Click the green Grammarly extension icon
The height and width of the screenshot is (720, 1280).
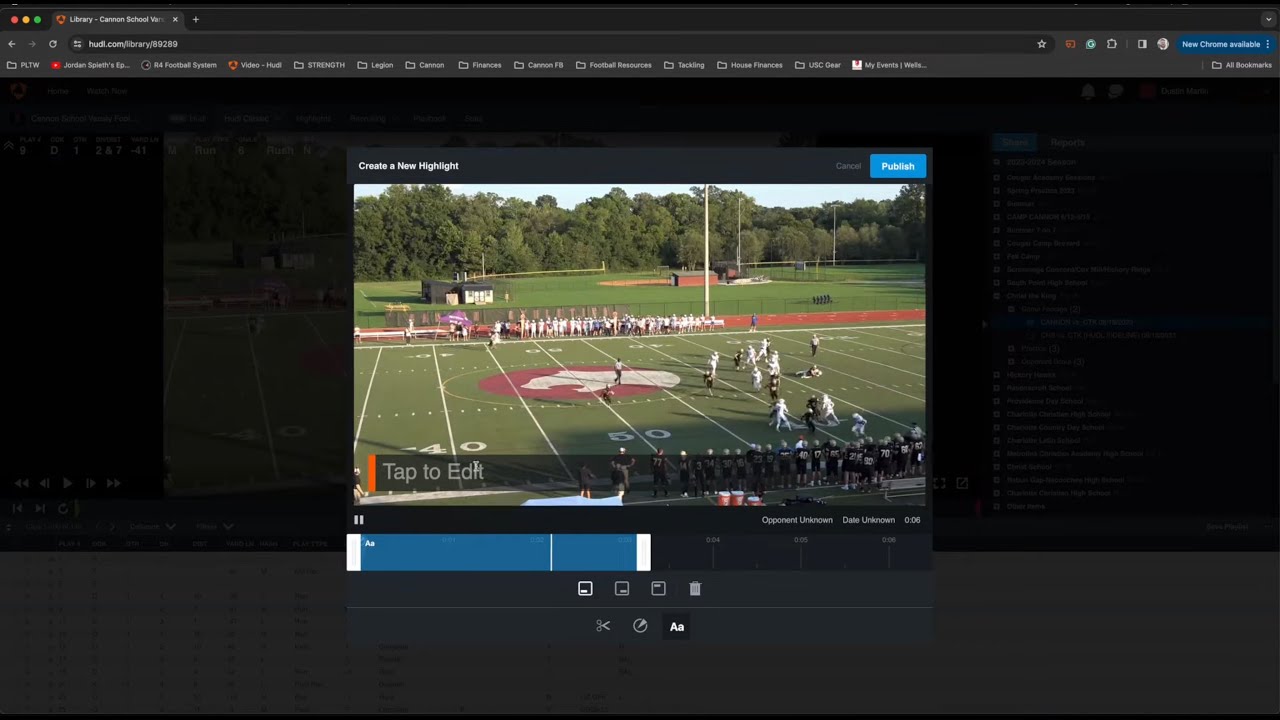coord(1091,44)
